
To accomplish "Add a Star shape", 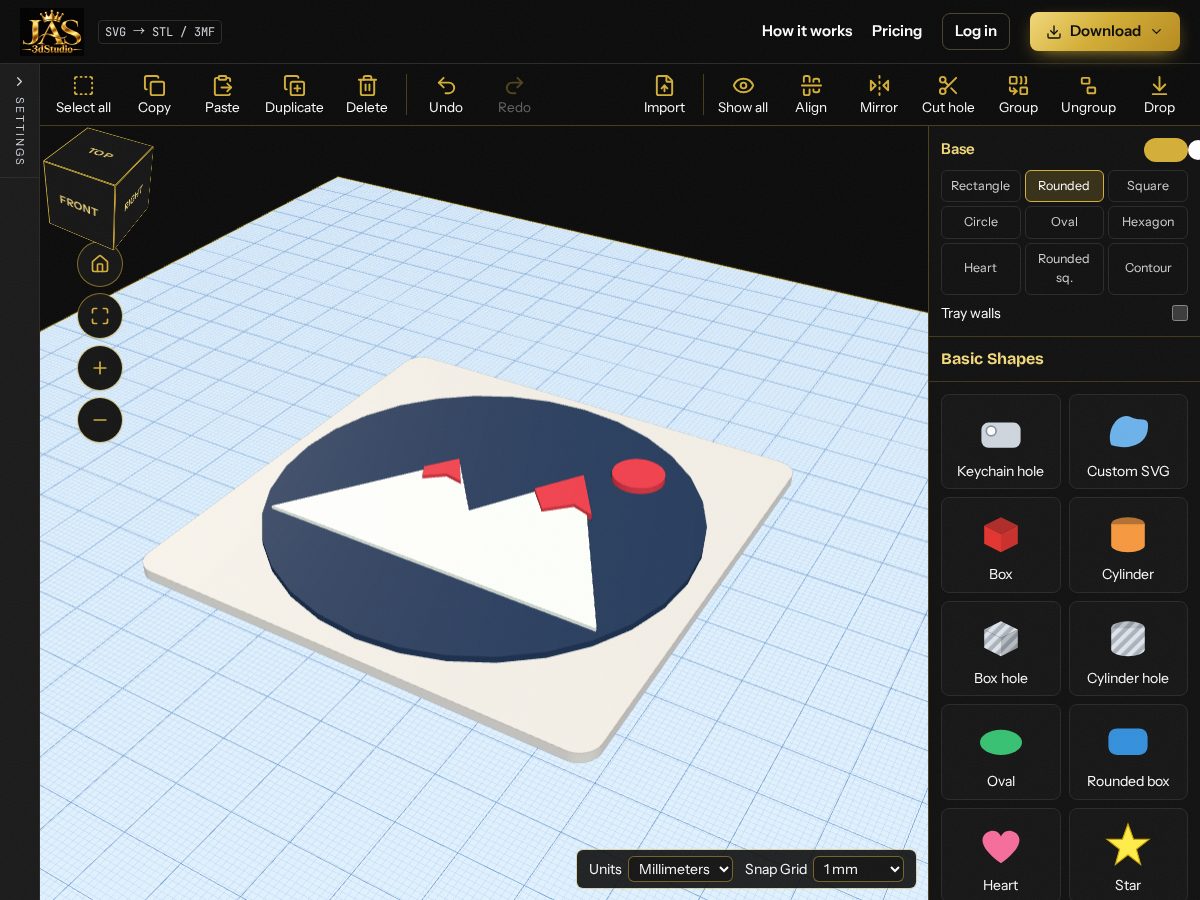I will coord(1128,855).
